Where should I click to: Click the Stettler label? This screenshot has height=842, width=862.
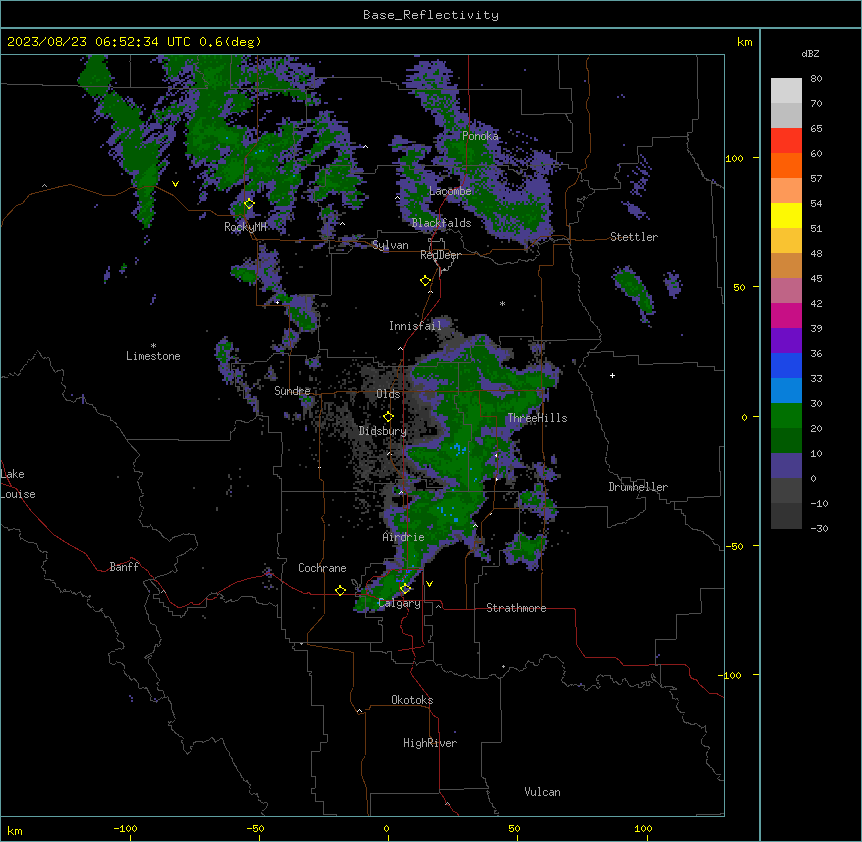(634, 237)
